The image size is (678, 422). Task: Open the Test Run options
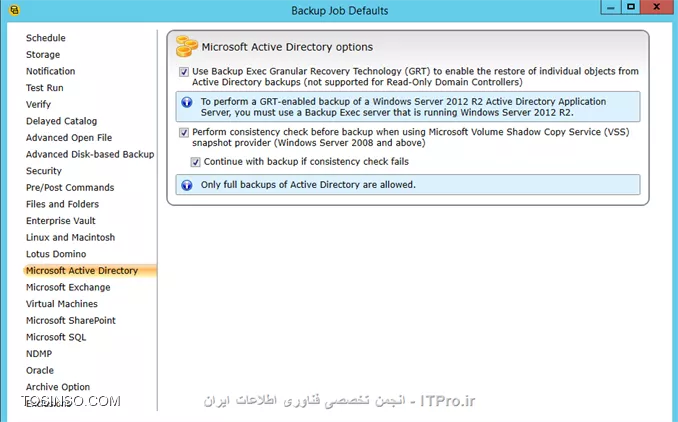[45, 88]
